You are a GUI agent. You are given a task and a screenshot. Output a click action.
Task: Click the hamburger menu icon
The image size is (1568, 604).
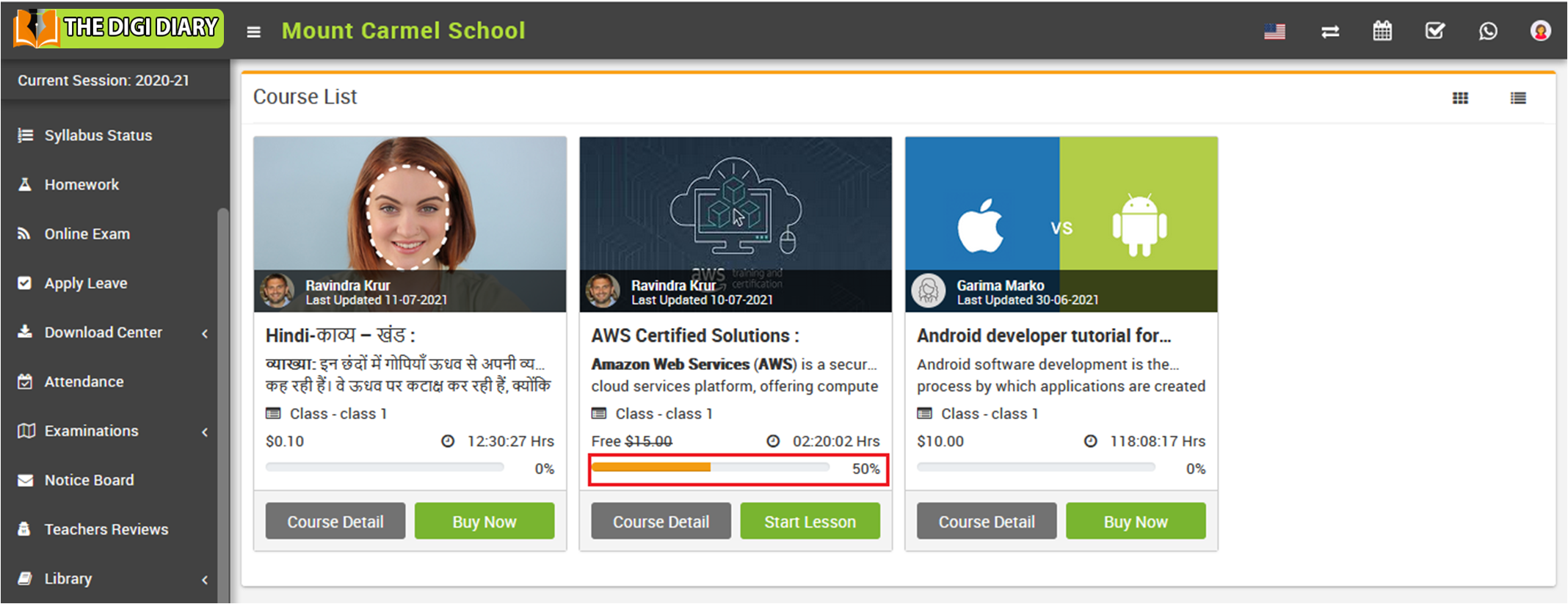click(x=253, y=32)
